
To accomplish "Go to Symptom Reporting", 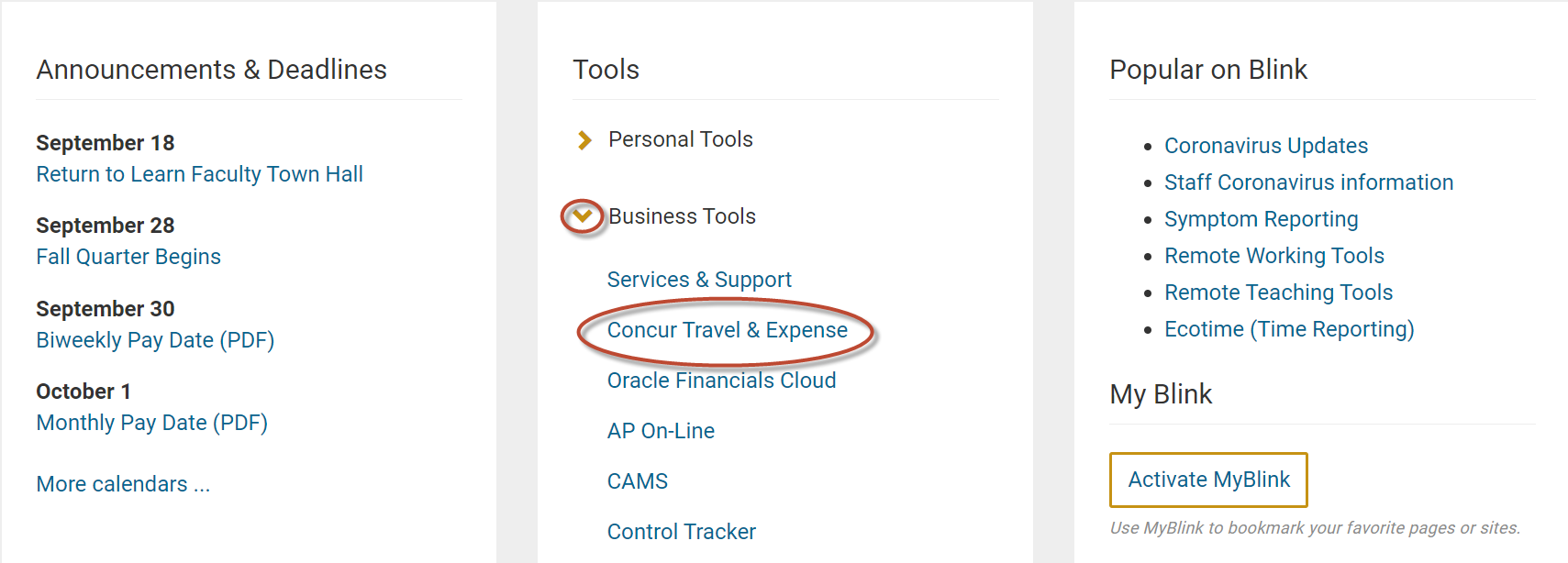I will [1261, 219].
